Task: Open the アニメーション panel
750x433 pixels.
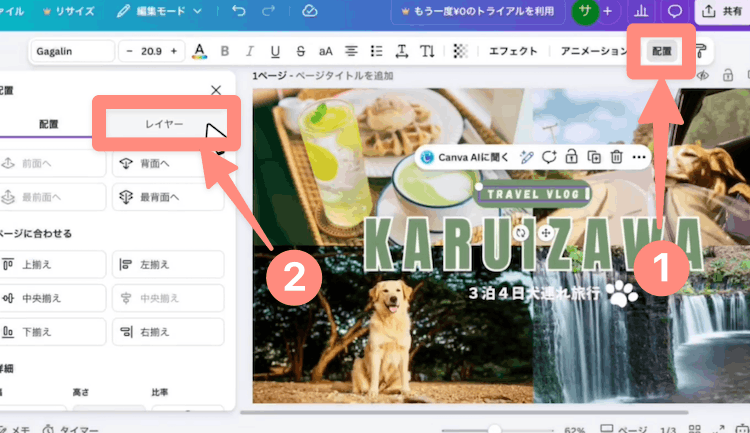Action: tap(594, 51)
